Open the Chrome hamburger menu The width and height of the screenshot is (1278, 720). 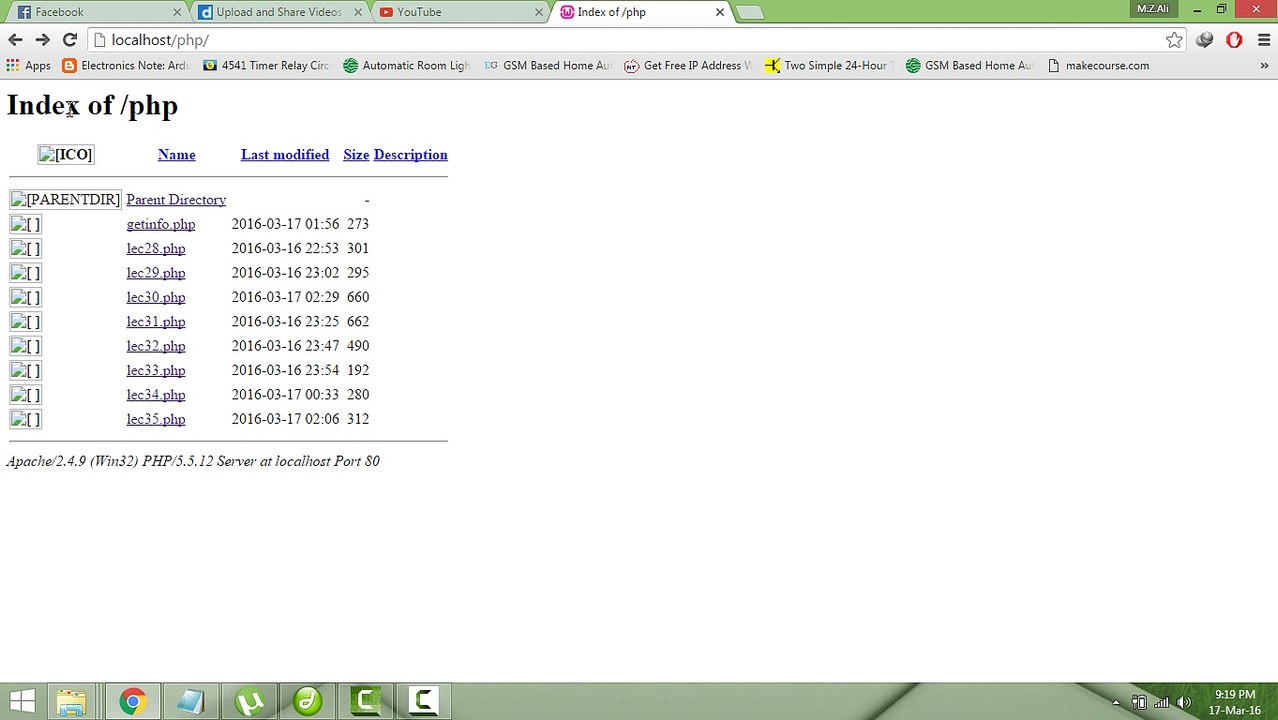1263,40
